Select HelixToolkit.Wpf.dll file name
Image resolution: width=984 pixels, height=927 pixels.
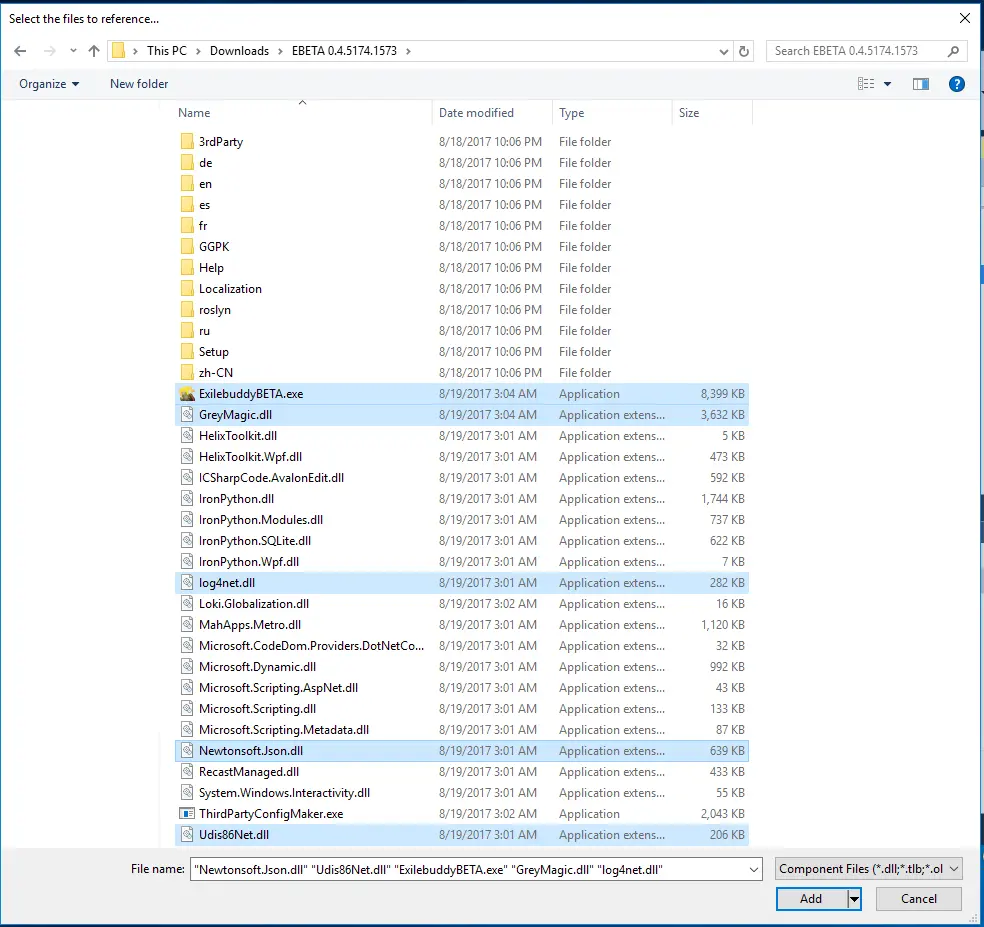pyautogui.click(x=250, y=457)
